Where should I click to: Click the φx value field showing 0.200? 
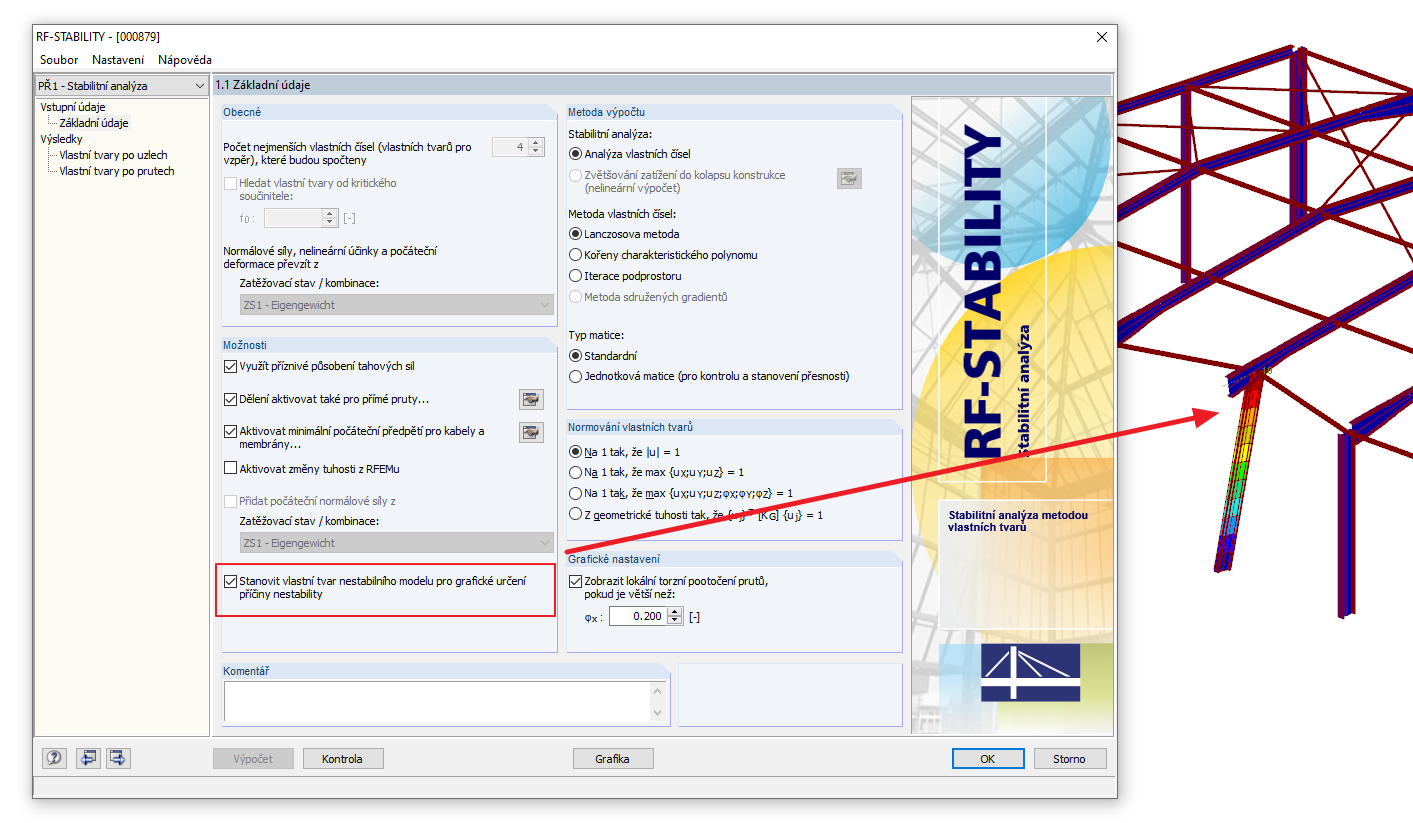[637, 617]
